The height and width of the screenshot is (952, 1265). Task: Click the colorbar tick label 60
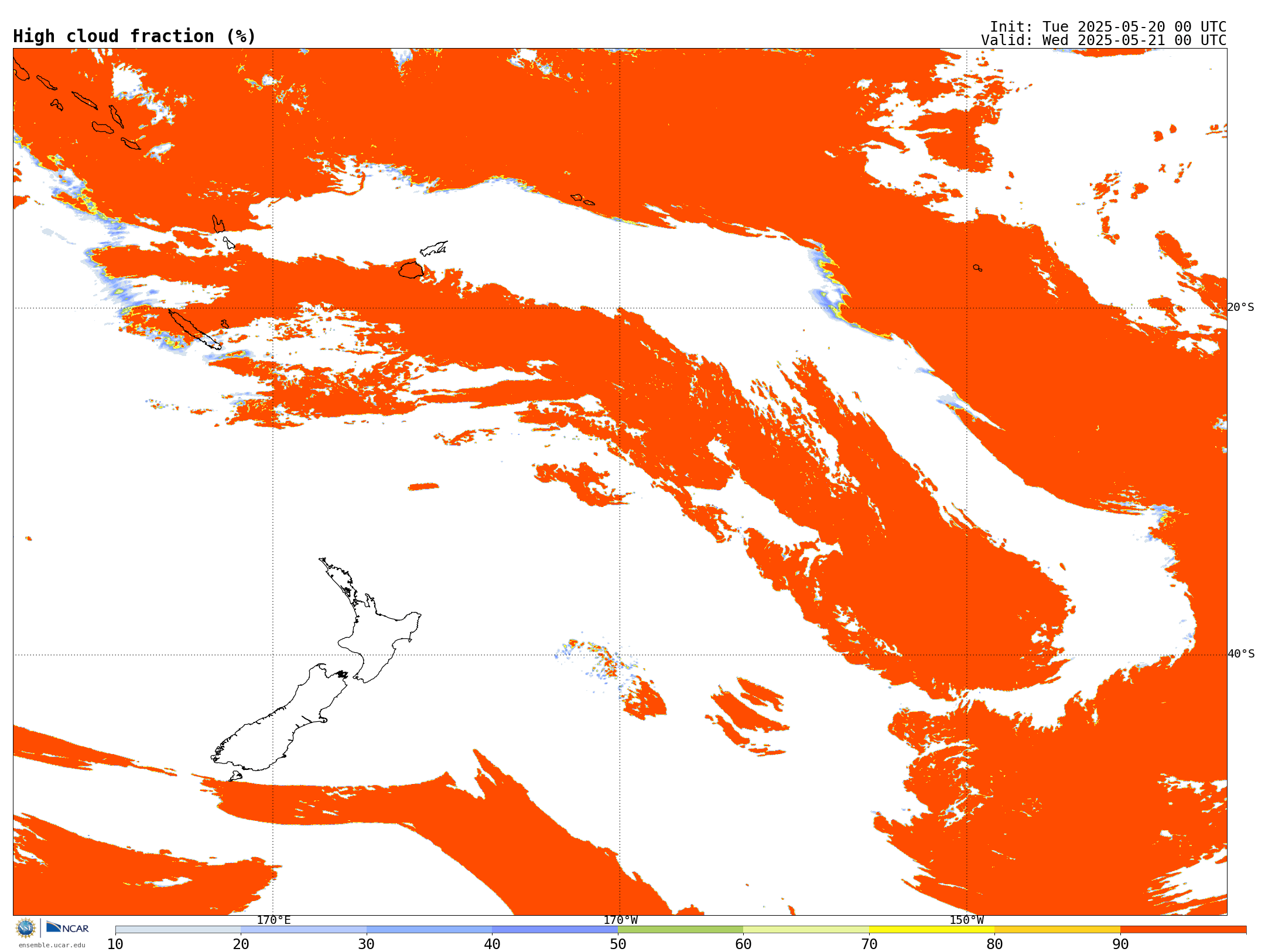(743, 944)
